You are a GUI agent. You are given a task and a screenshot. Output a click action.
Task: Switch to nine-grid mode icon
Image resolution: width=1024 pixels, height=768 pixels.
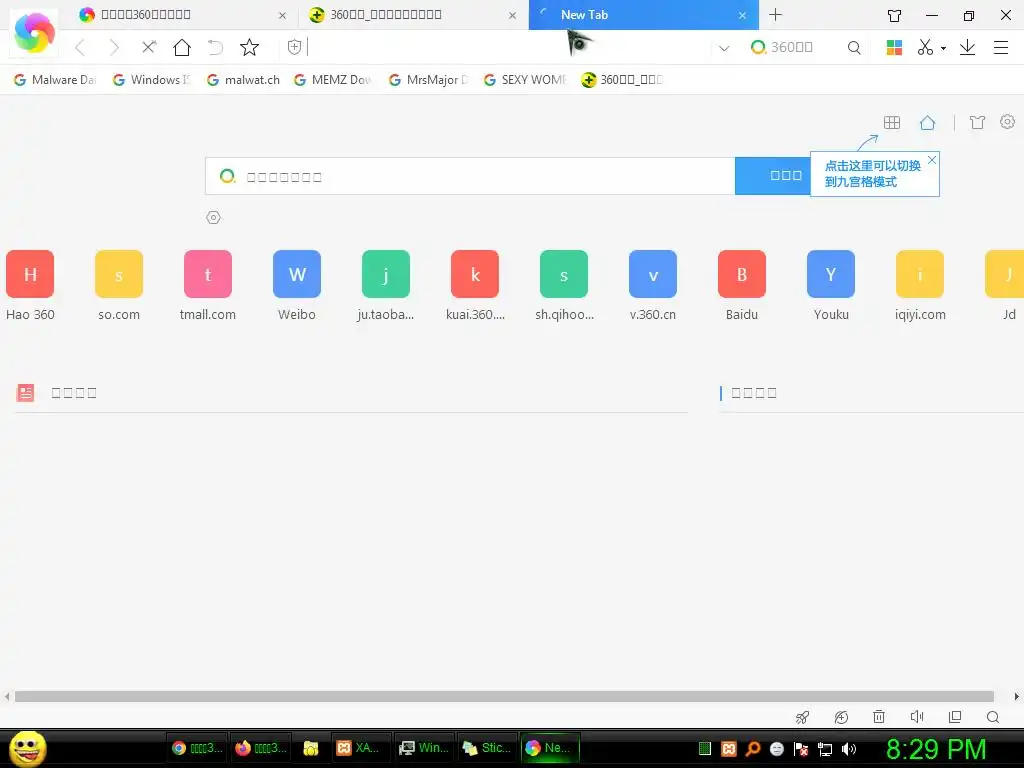(x=891, y=122)
